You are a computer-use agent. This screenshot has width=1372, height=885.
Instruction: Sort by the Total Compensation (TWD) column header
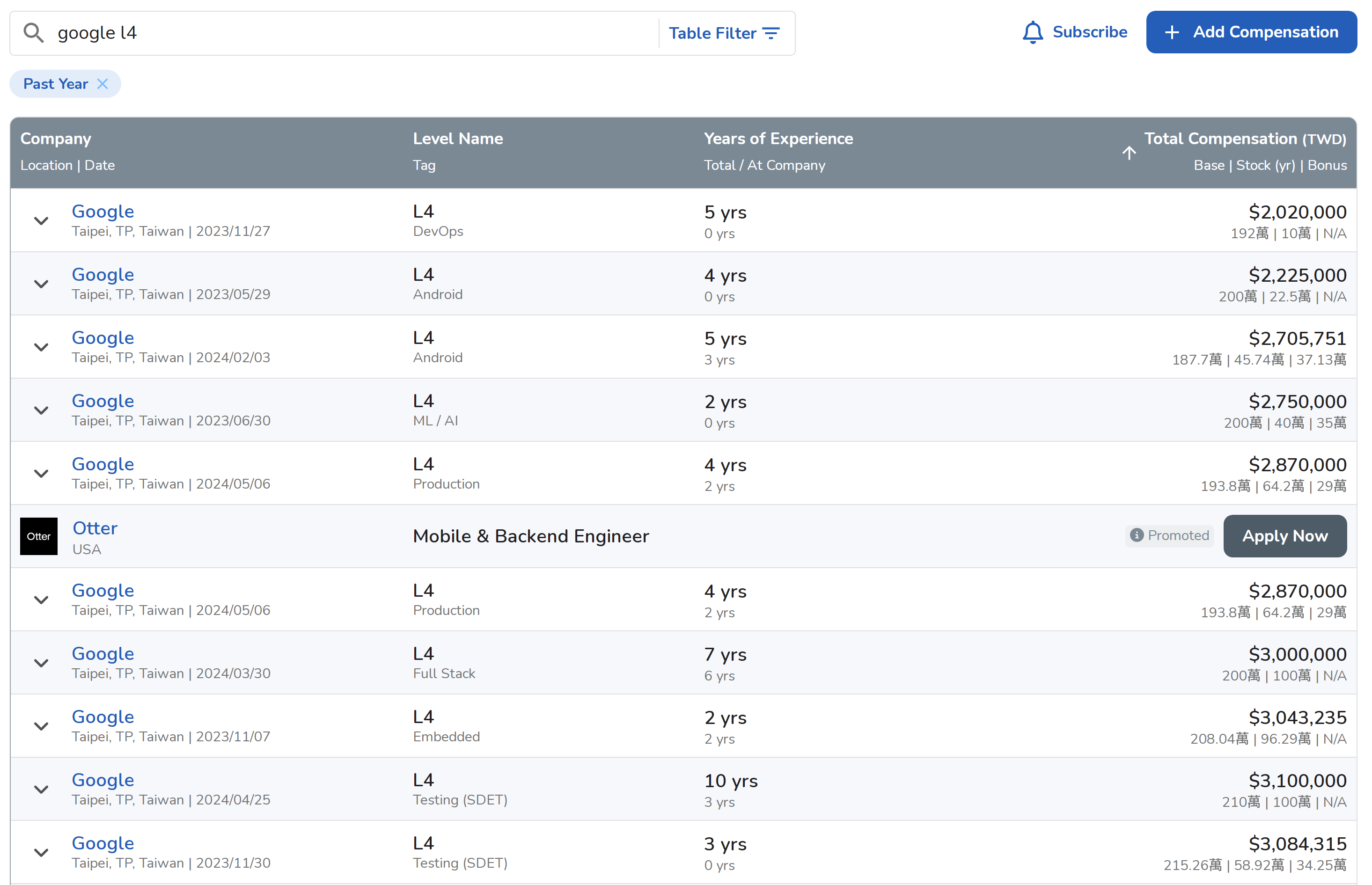click(x=1245, y=139)
